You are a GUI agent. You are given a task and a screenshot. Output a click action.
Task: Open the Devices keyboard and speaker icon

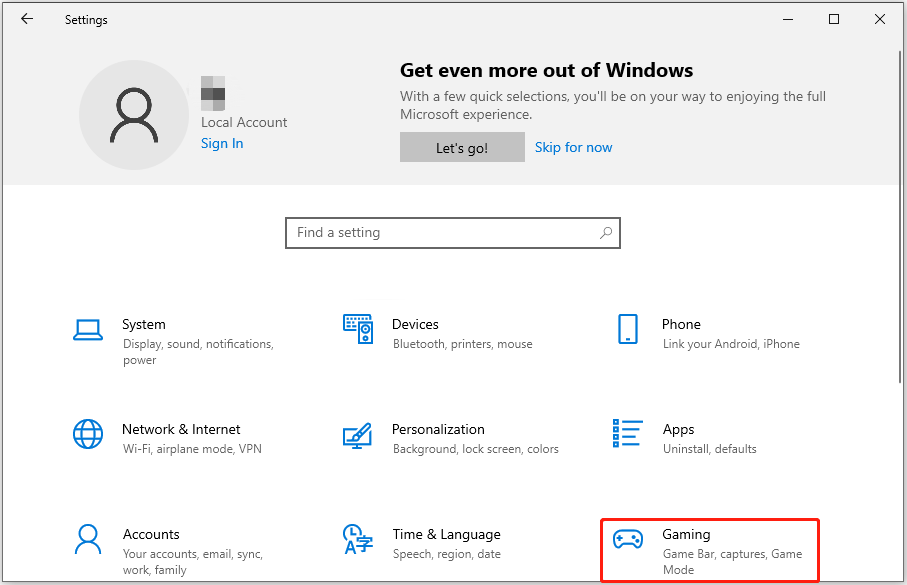pos(358,329)
